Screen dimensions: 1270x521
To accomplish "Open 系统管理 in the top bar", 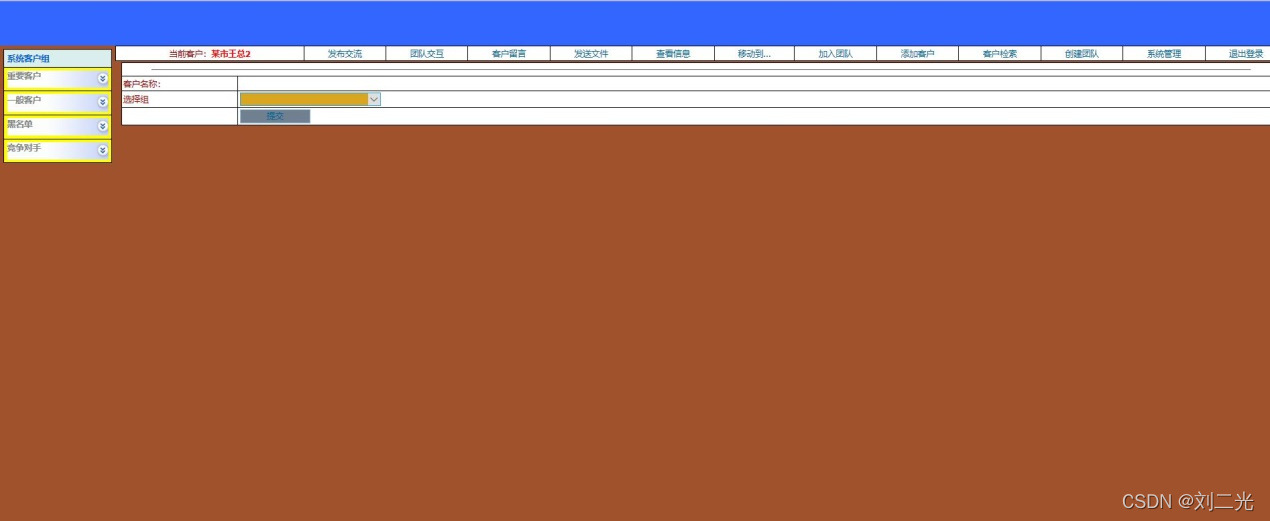I will click(1164, 54).
